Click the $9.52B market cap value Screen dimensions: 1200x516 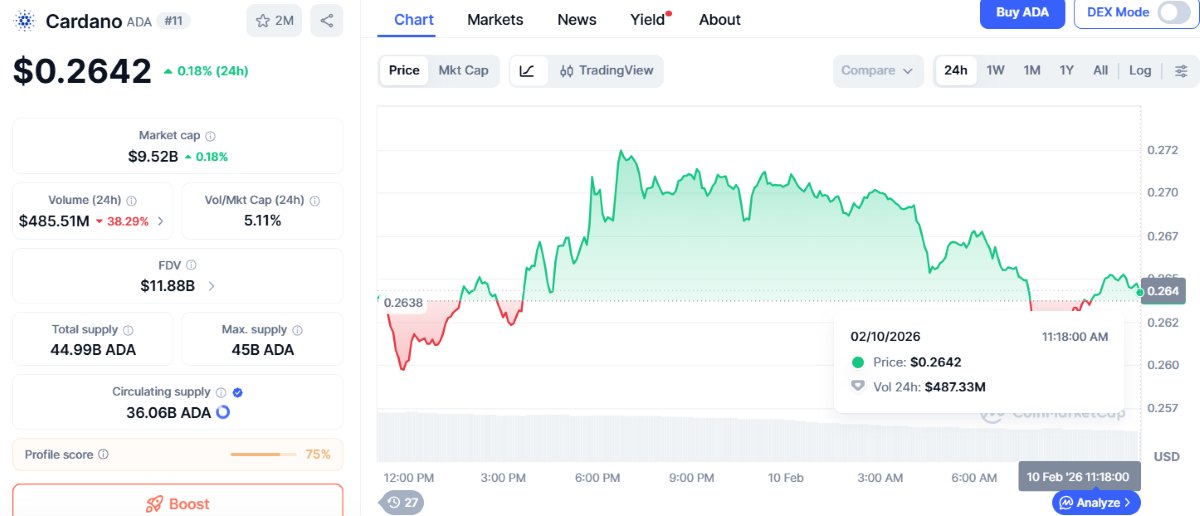click(153, 157)
